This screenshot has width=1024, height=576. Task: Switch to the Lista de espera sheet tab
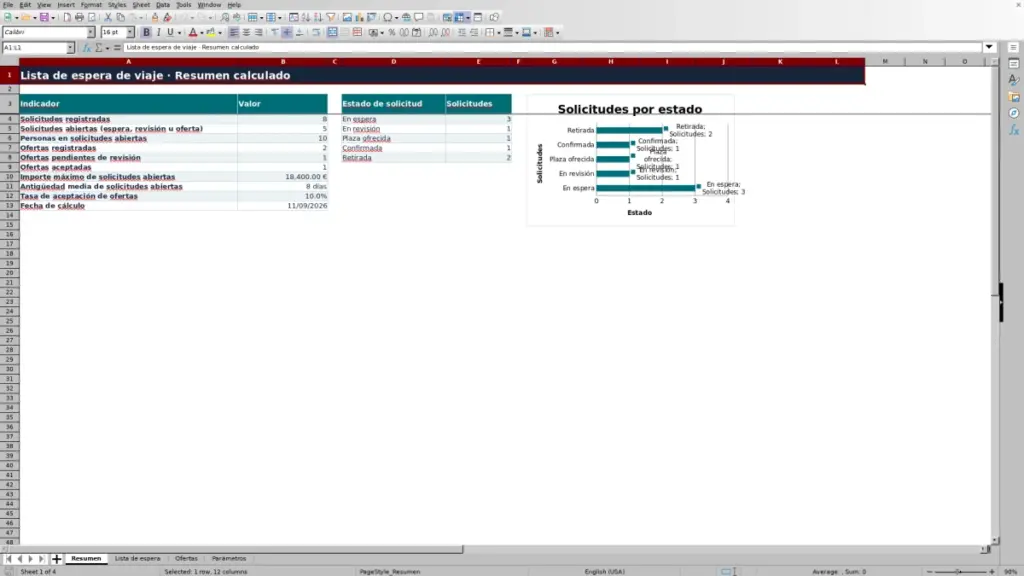click(x=137, y=559)
